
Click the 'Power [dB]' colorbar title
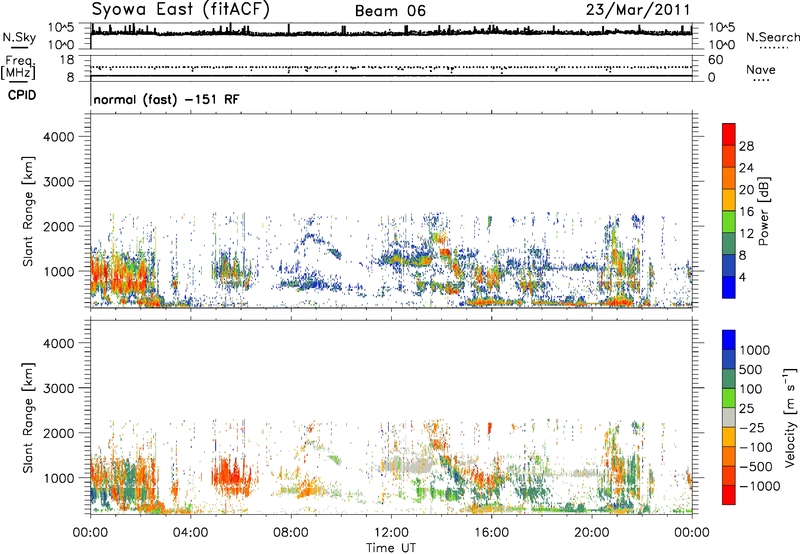click(763, 211)
